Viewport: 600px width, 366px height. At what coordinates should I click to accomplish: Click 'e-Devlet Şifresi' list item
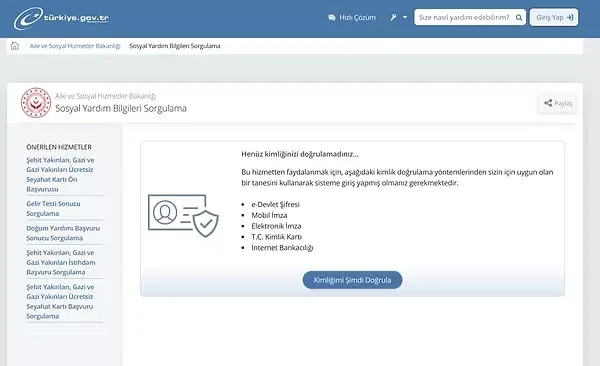click(x=276, y=204)
